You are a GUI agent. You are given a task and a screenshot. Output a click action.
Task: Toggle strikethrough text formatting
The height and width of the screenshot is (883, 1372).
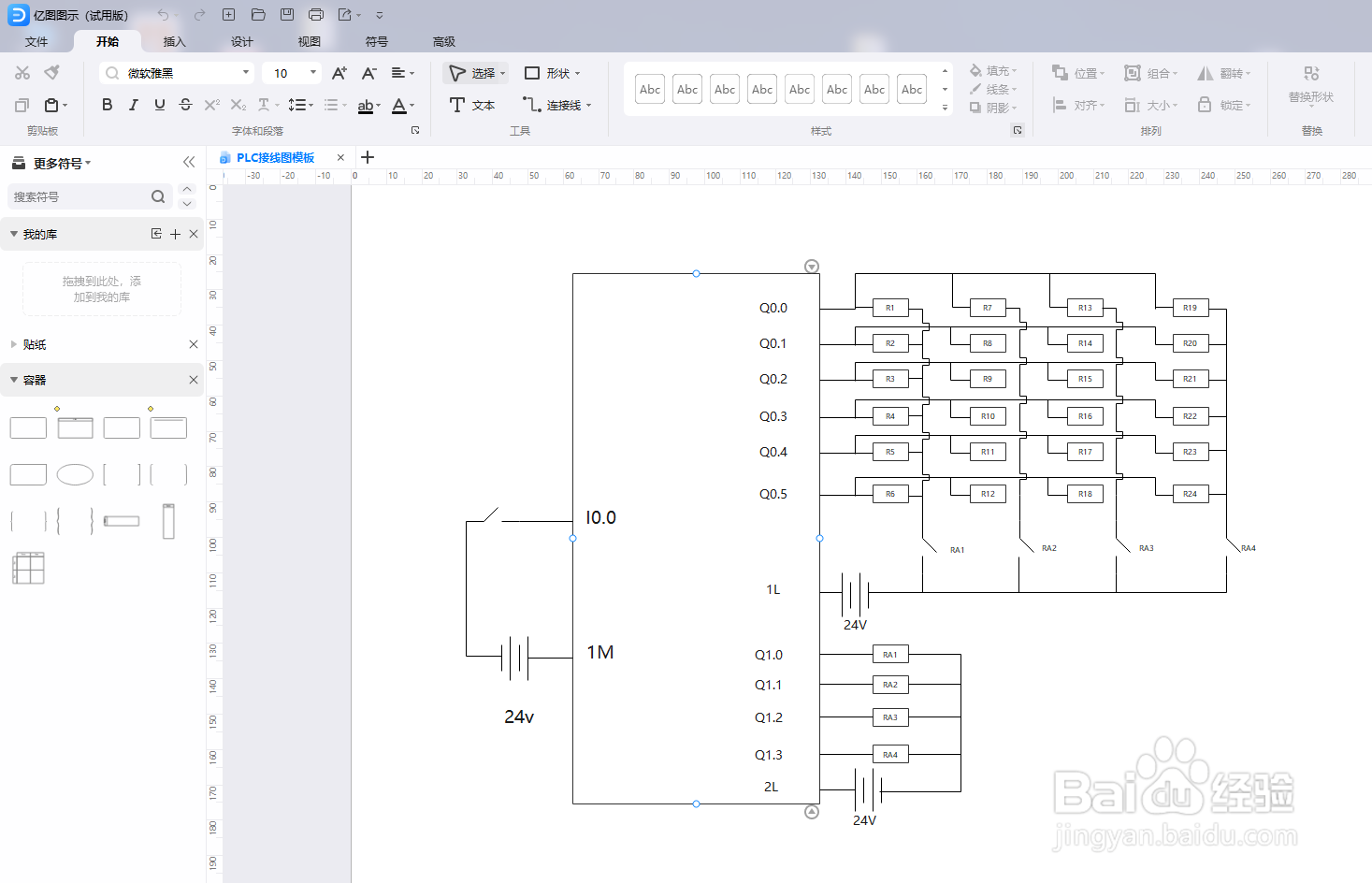click(x=185, y=105)
